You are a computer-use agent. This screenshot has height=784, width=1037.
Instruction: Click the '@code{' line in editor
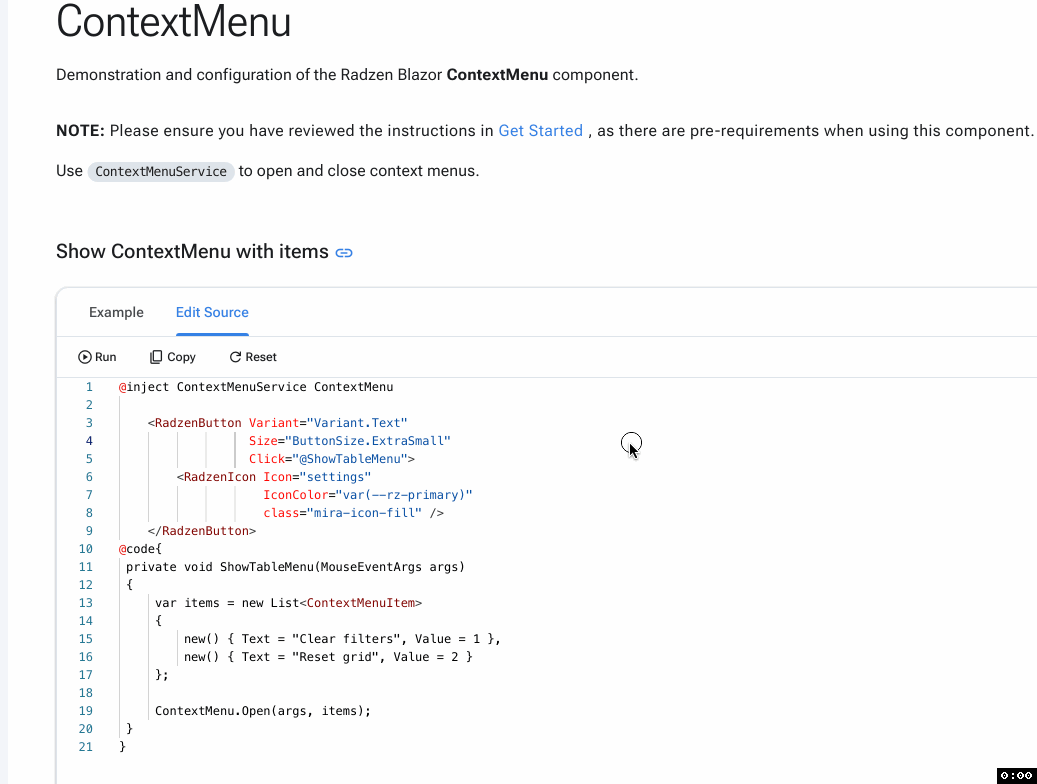(140, 549)
